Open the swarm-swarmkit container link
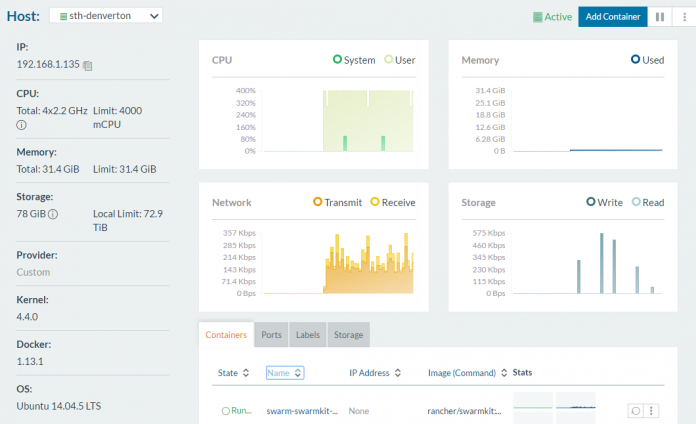The image size is (696, 424). pos(302,411)
